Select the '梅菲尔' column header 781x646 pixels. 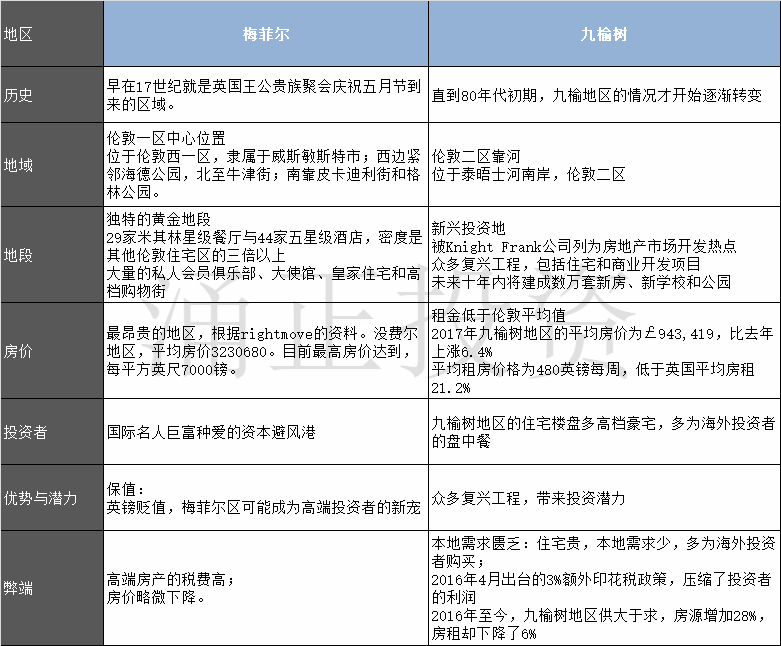click(x=266, y=34)
